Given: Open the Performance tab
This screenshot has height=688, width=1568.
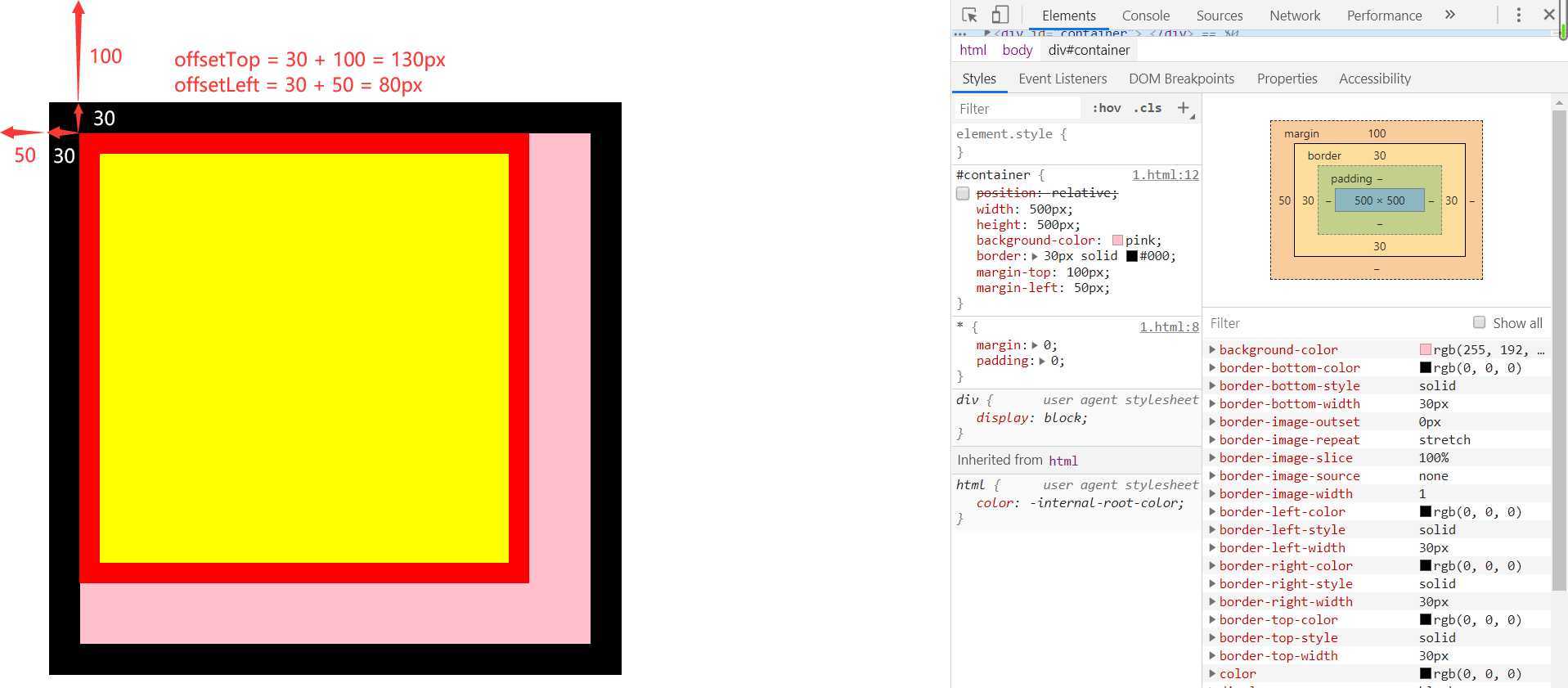Looking at the screenshot, I should tap(1384, 16).
